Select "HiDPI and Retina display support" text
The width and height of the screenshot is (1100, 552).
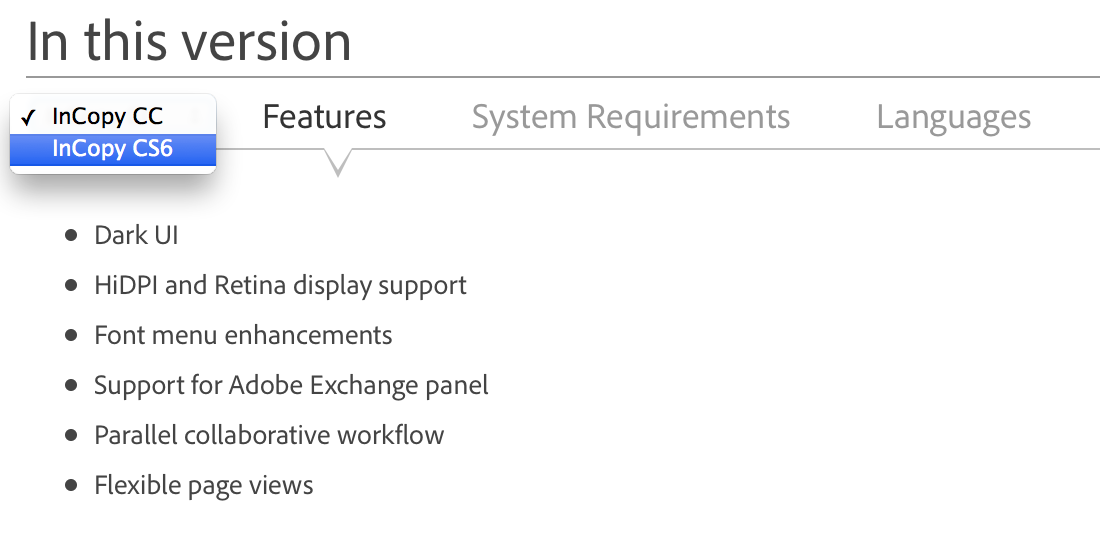point(280,286)
